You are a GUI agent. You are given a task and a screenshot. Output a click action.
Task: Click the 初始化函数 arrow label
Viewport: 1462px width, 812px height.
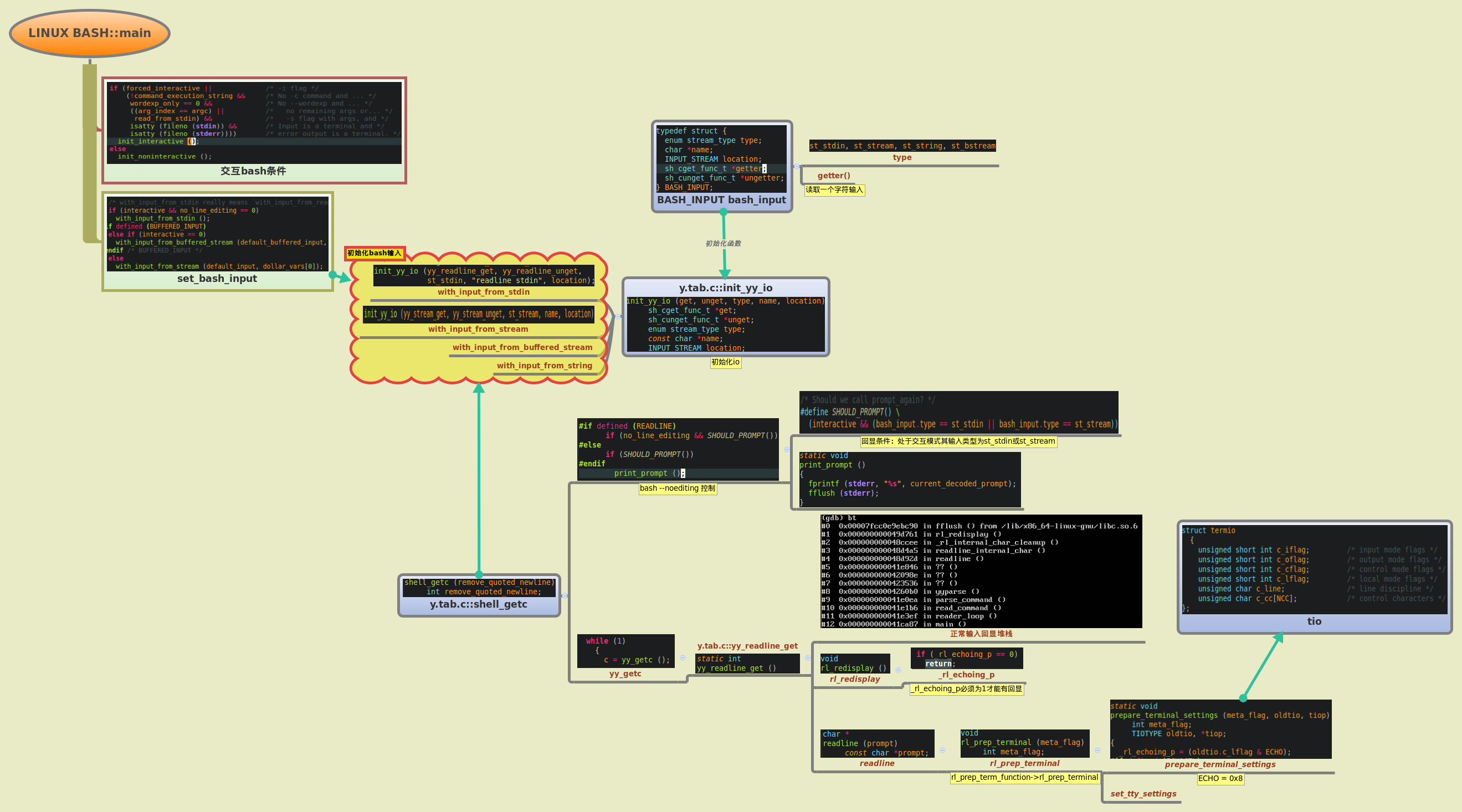pyautogui.click(x=723, y=243)
